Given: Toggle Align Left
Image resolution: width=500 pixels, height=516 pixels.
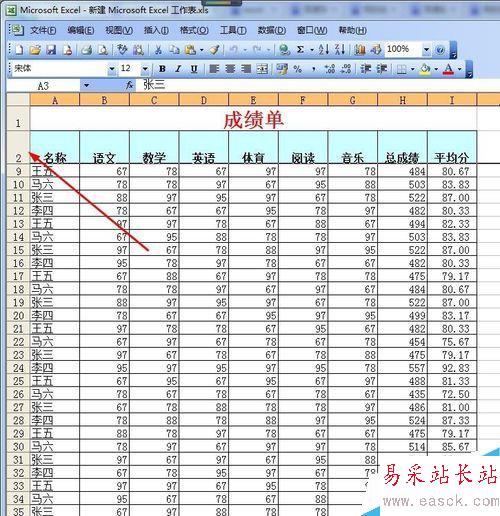Looking at the screenshot, I should 214,69.
